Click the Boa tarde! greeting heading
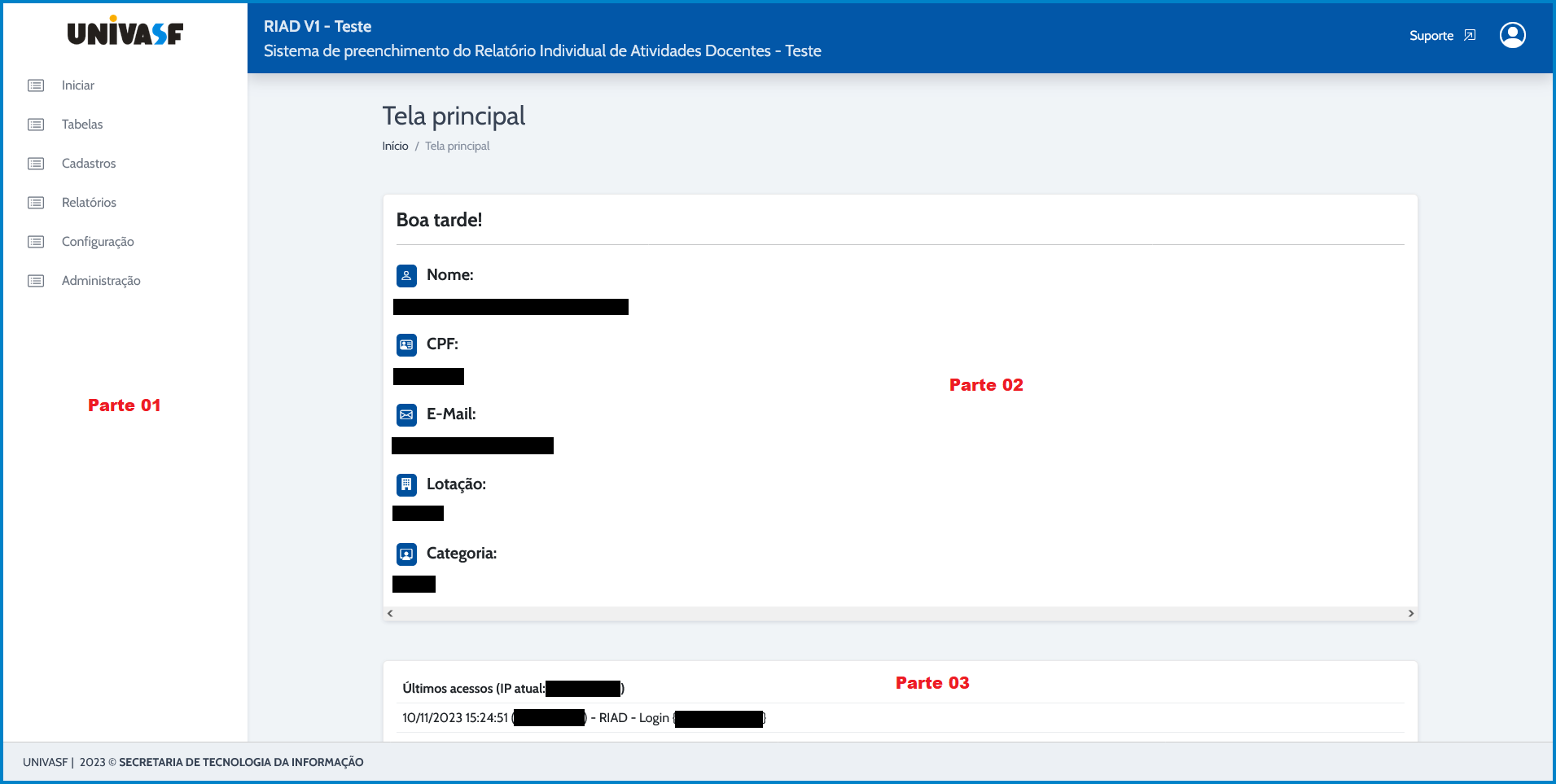This screenshot has height=784, width=1556. [x=439, y=220]
